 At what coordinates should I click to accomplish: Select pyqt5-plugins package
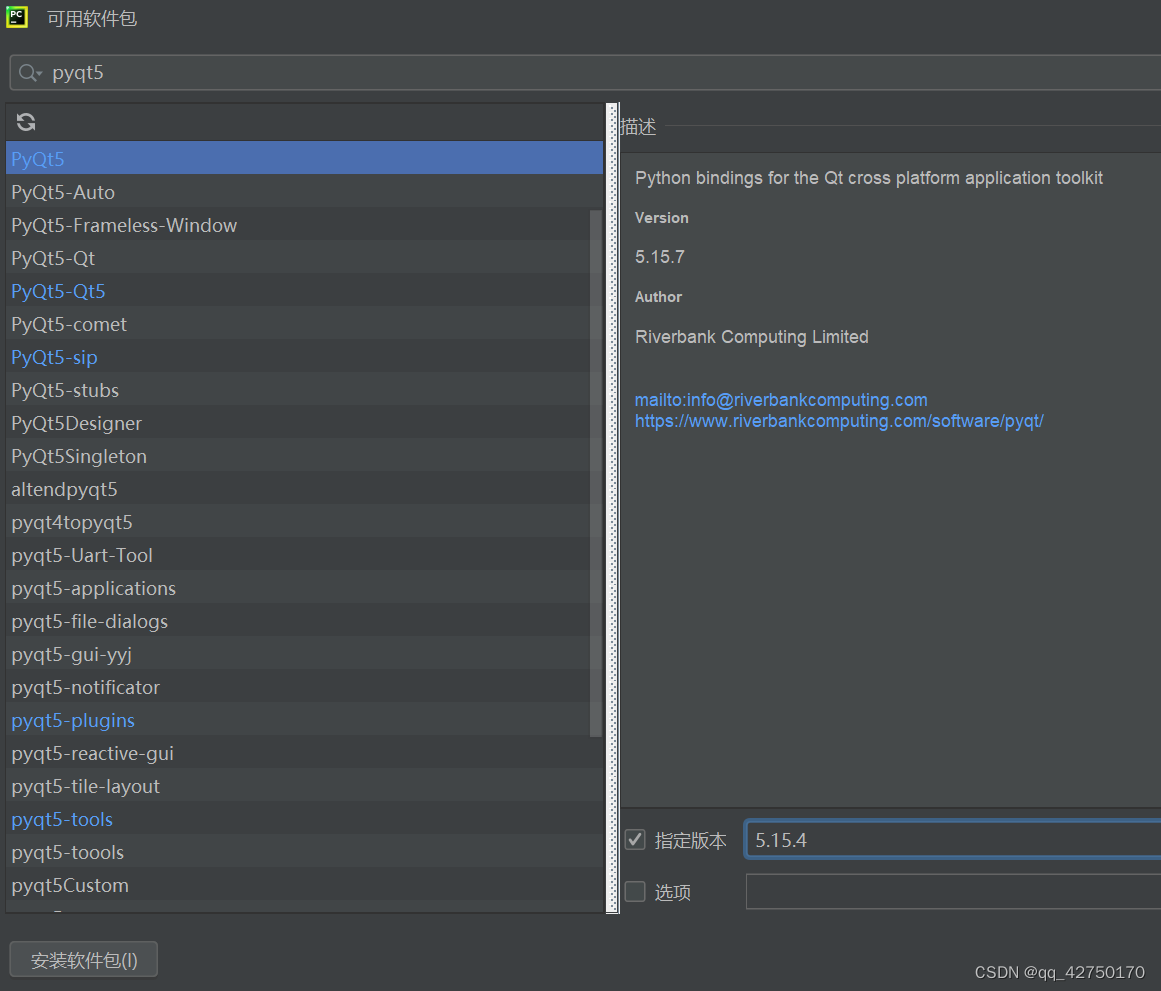(304, 721)
